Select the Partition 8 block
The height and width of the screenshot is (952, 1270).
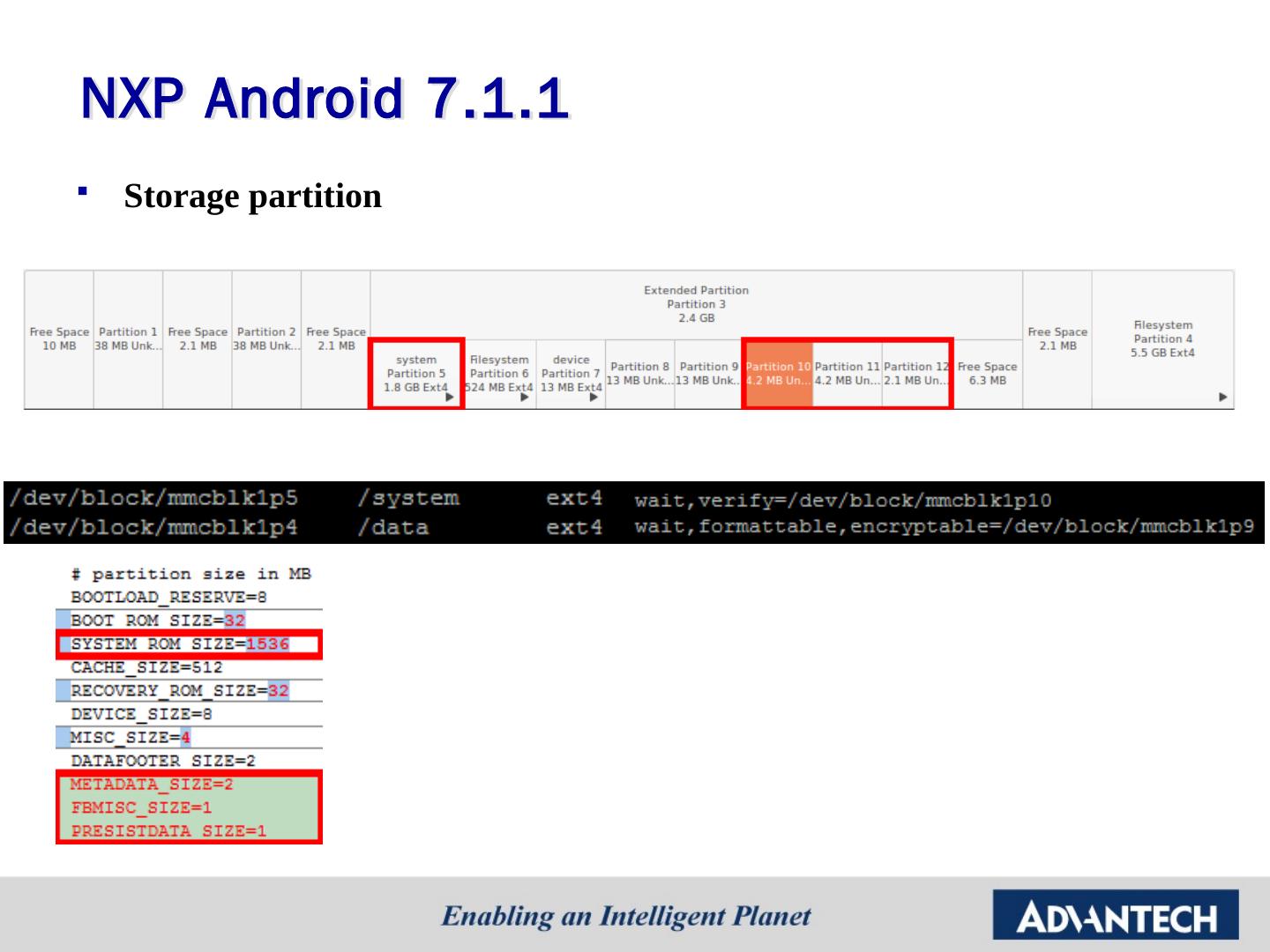pyautogui.click(x=640, y=374)
